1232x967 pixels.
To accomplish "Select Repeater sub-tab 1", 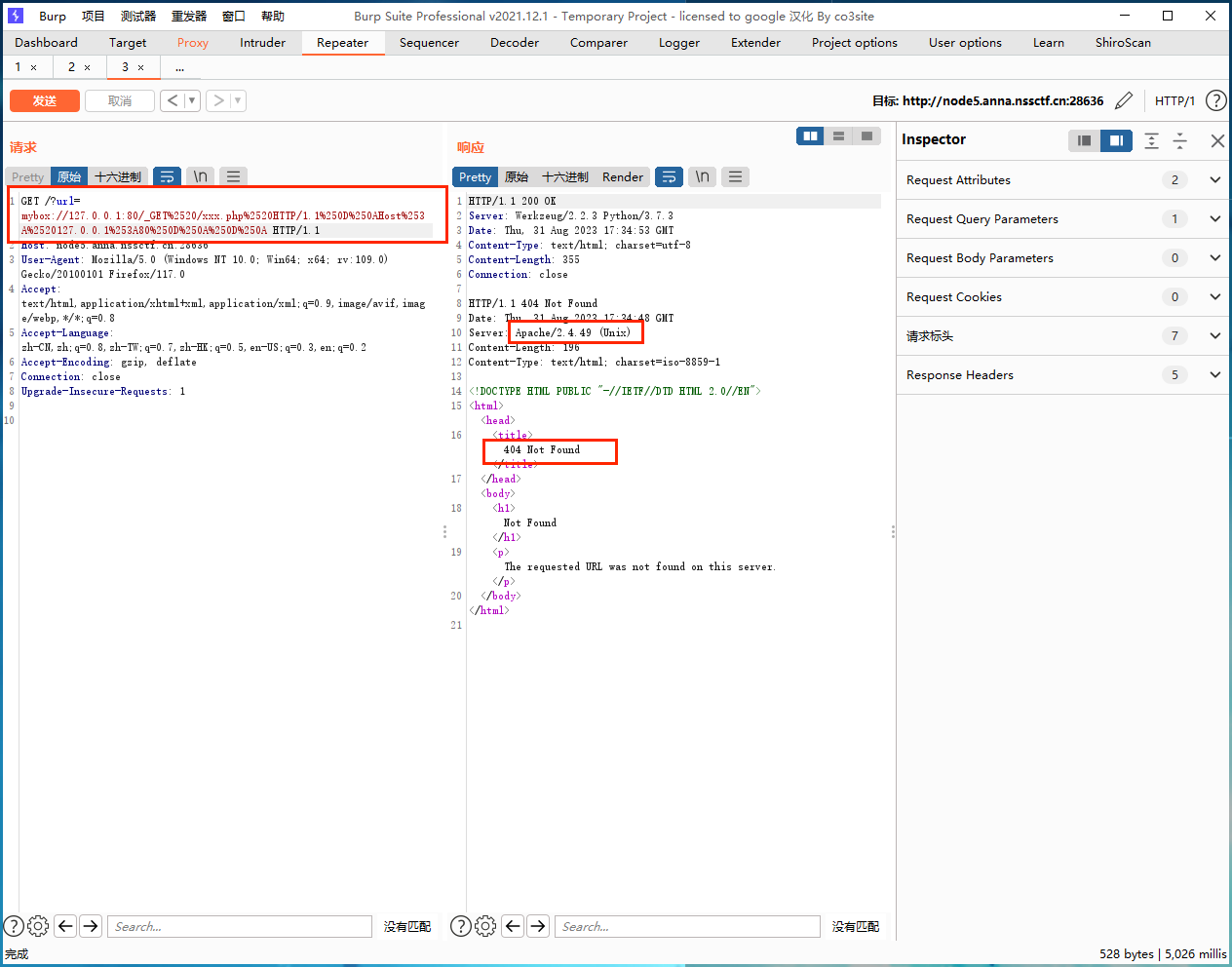I will click(x=18, y=66).
